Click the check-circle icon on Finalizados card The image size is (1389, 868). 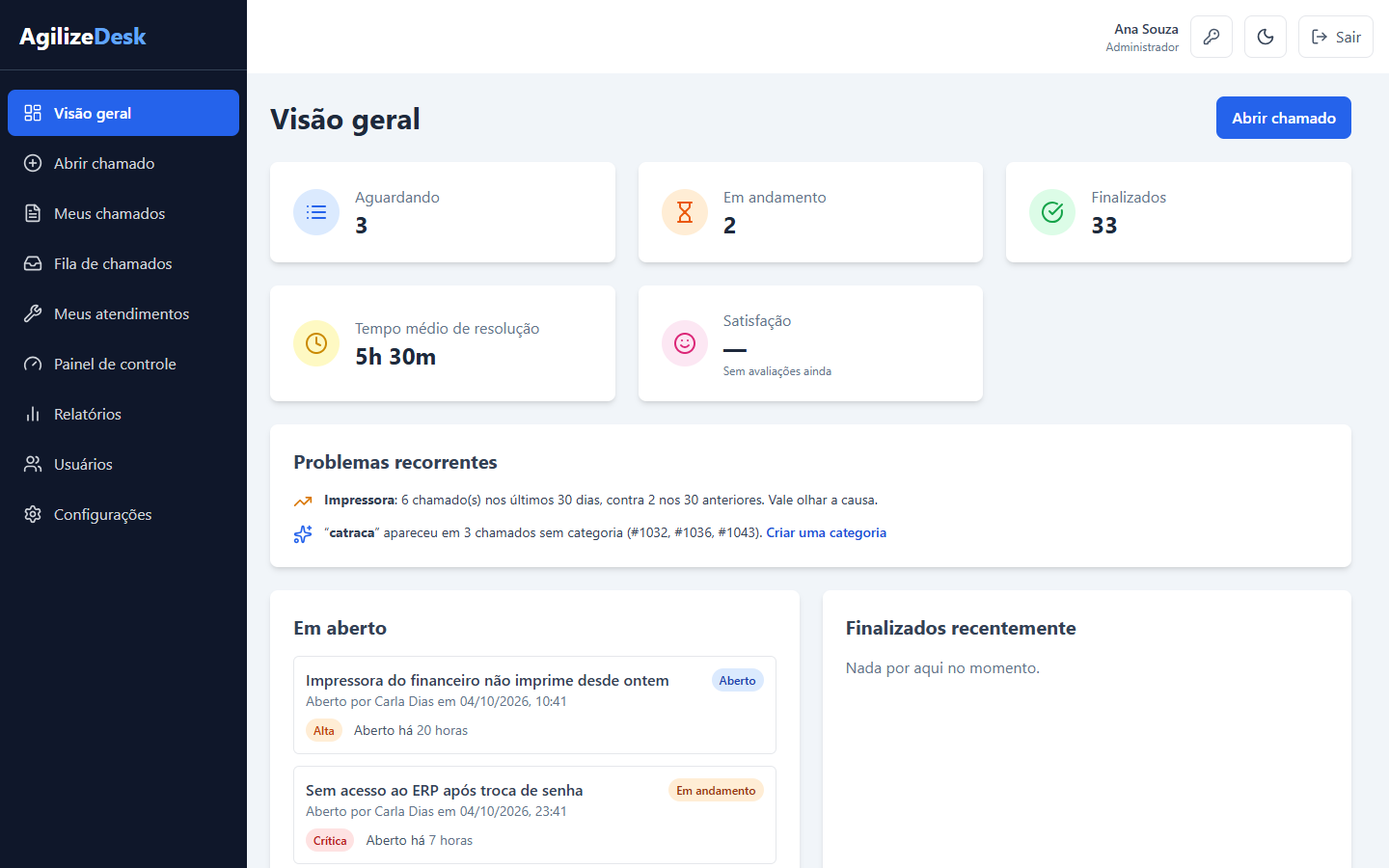[1052, 212]
